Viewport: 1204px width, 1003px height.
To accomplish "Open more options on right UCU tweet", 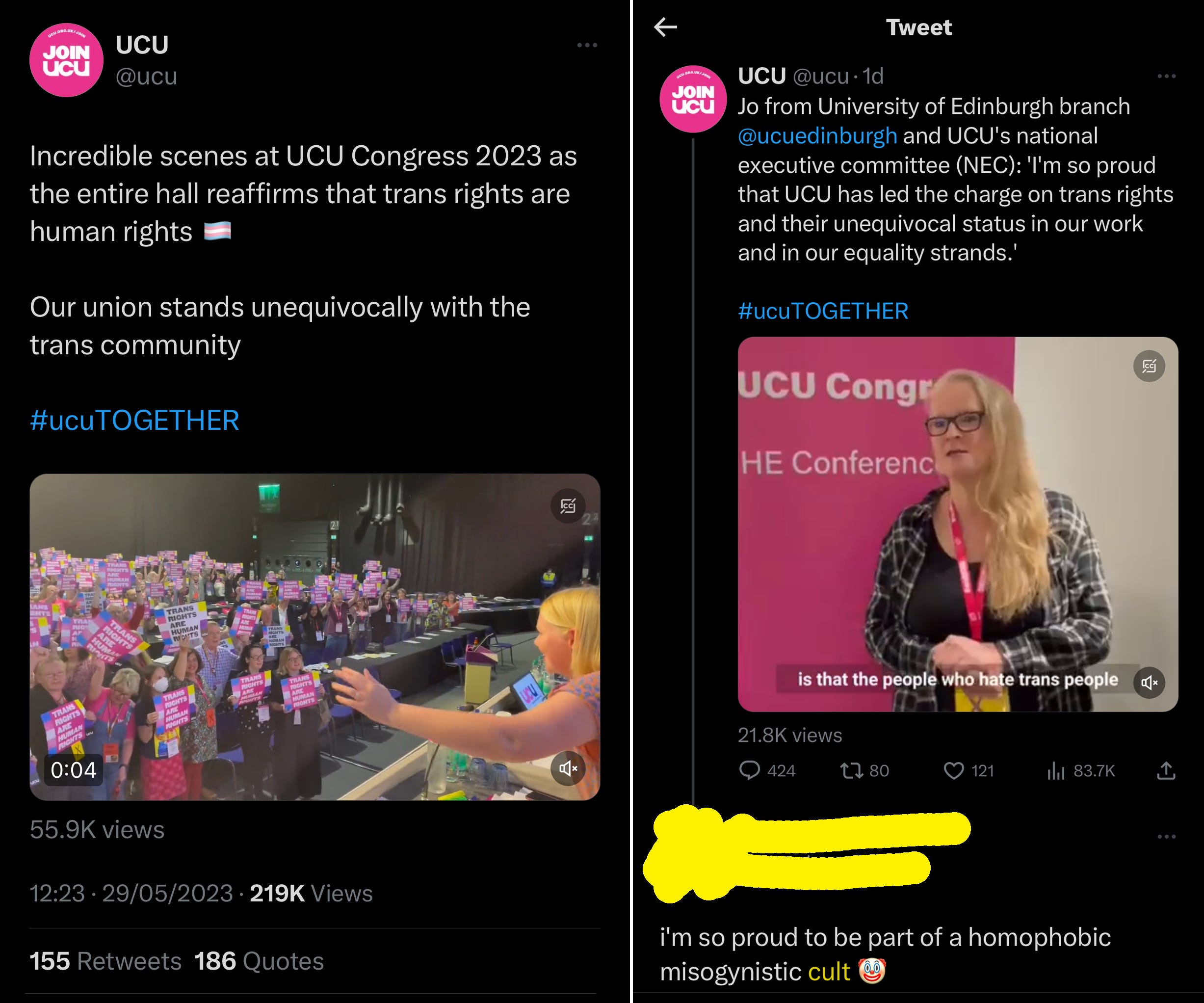I will (x=1166, y=76).
